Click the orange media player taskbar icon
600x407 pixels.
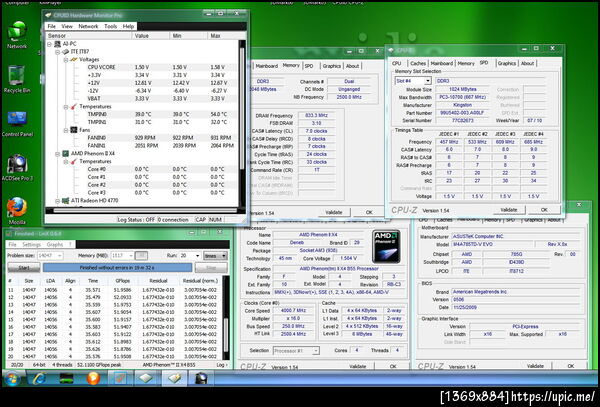(93, 379)
